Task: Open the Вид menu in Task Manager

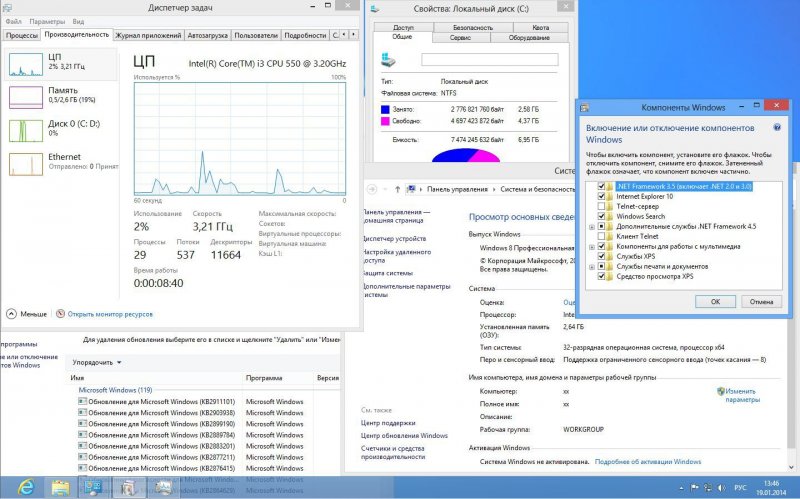Action: (x=78, y=21)
